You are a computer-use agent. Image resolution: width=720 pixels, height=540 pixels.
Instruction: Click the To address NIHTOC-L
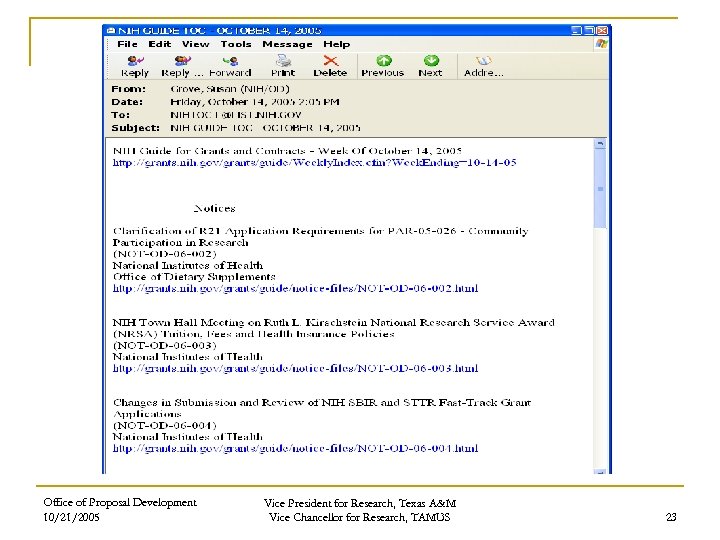pos(236,114)
